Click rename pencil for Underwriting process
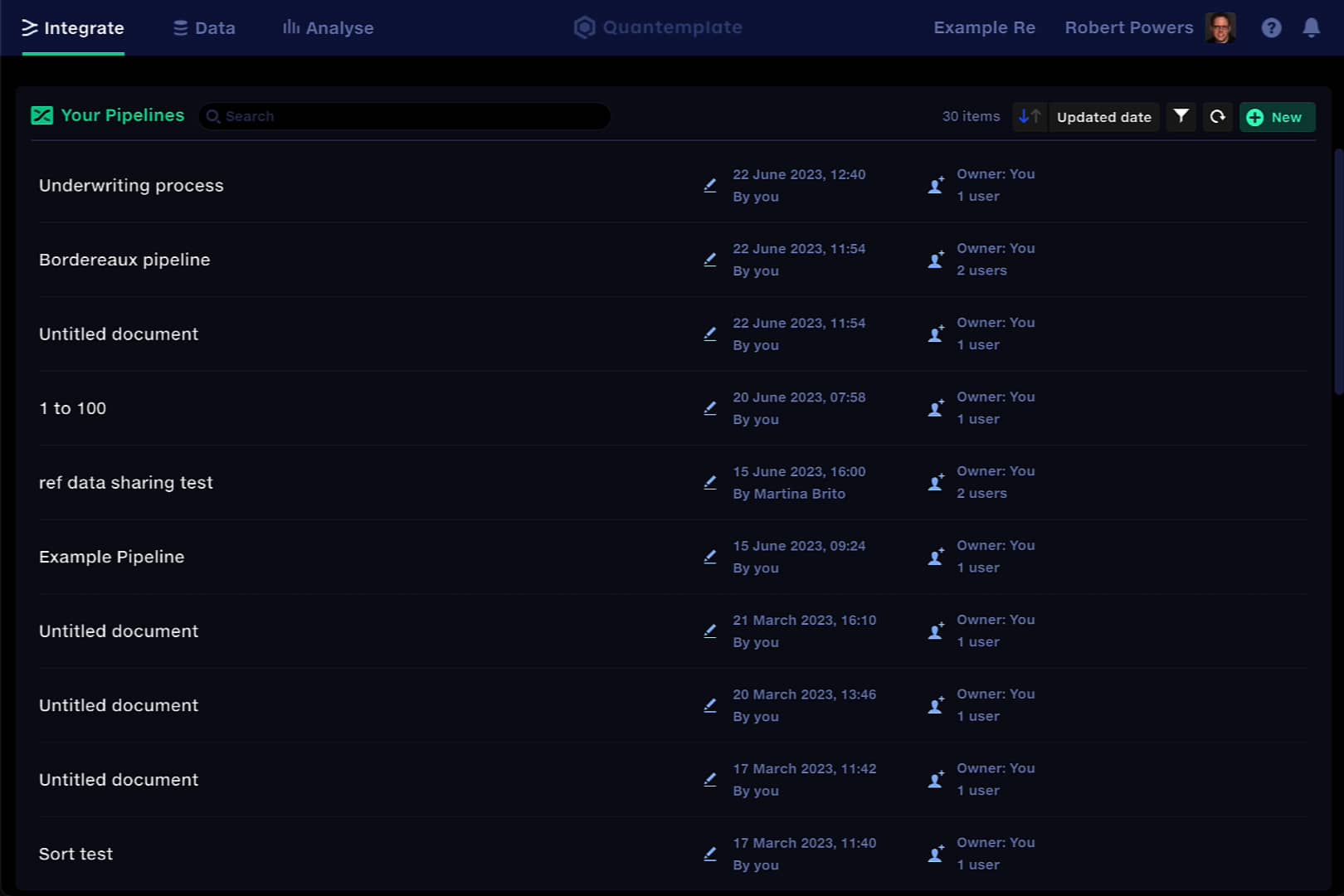This screenshot has width=1344, height=896. coord(710,185)
